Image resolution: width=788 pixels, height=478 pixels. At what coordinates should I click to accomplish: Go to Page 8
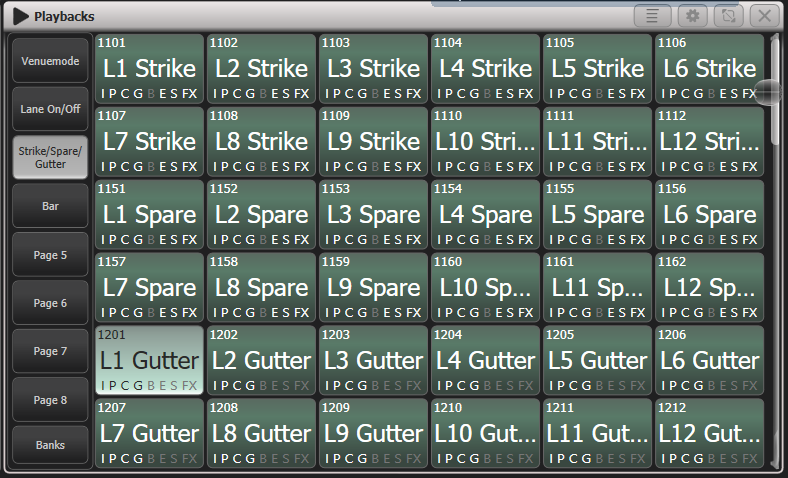tap(50, 400)
